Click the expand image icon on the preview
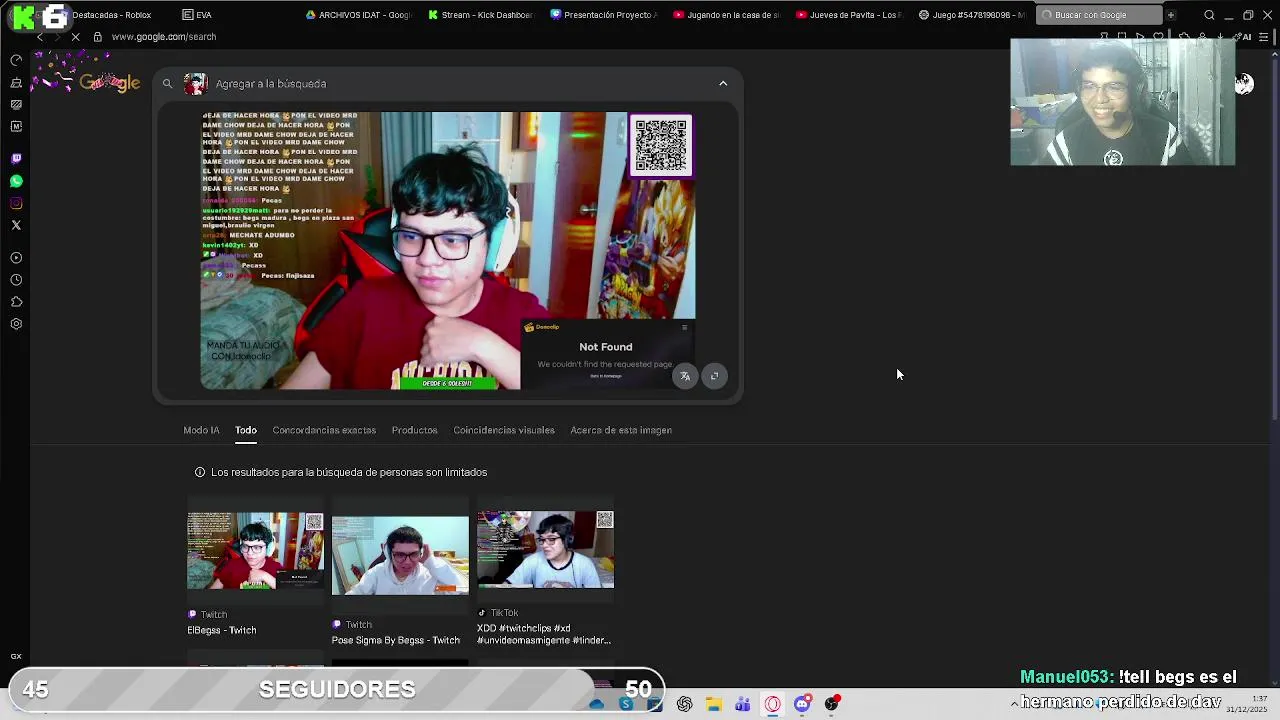 point(714,376)
